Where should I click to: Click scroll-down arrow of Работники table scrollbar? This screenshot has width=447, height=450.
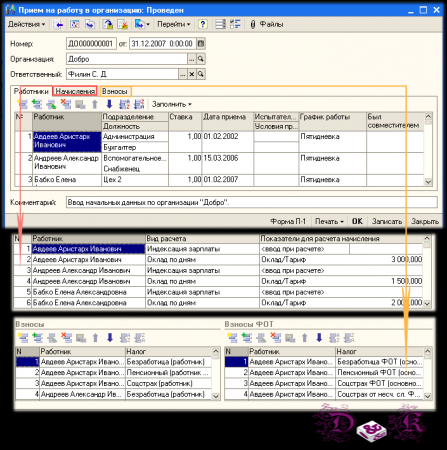(x=428, y=182)
